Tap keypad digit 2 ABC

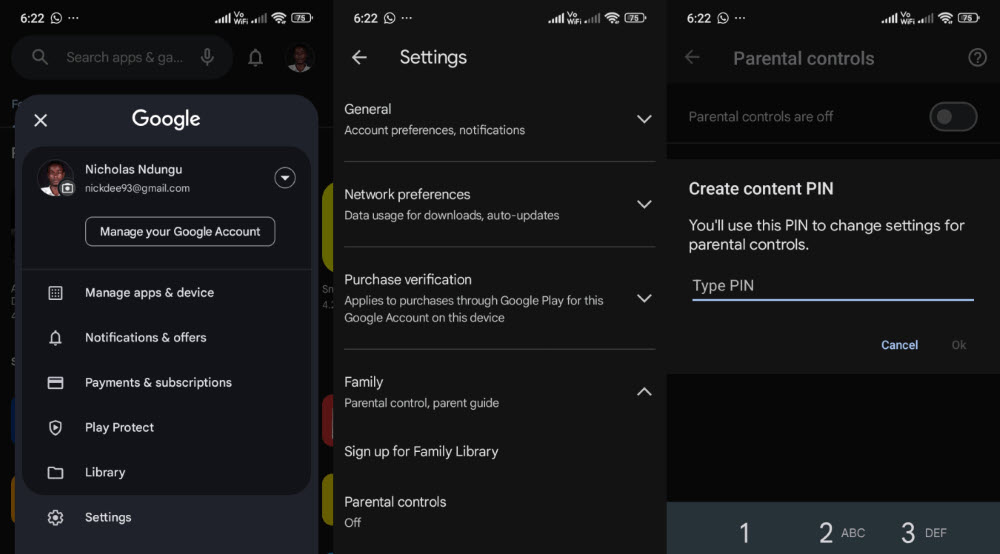point(842,533)
